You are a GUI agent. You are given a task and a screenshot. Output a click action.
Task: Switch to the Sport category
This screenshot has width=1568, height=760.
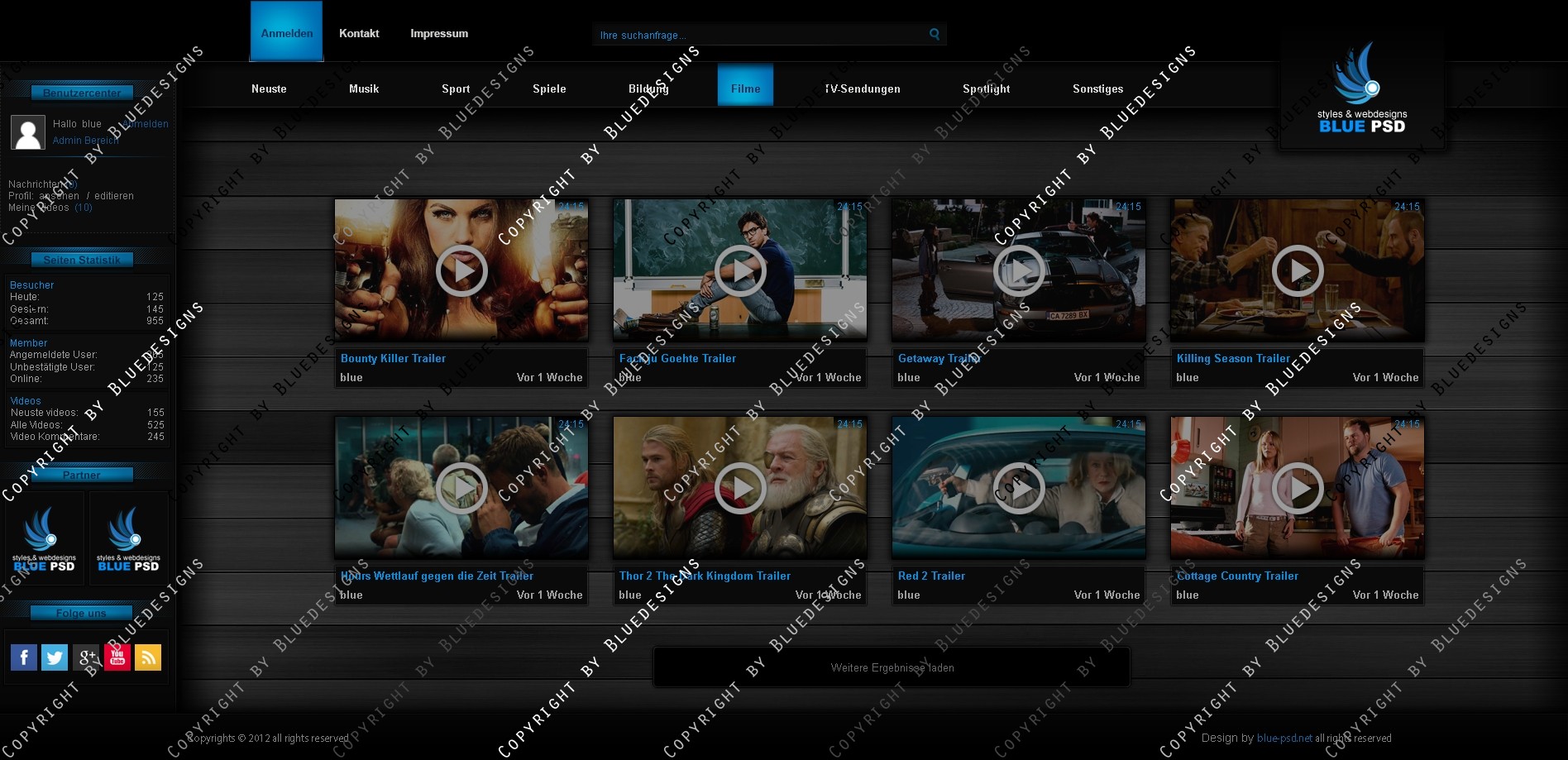(456, 88)
